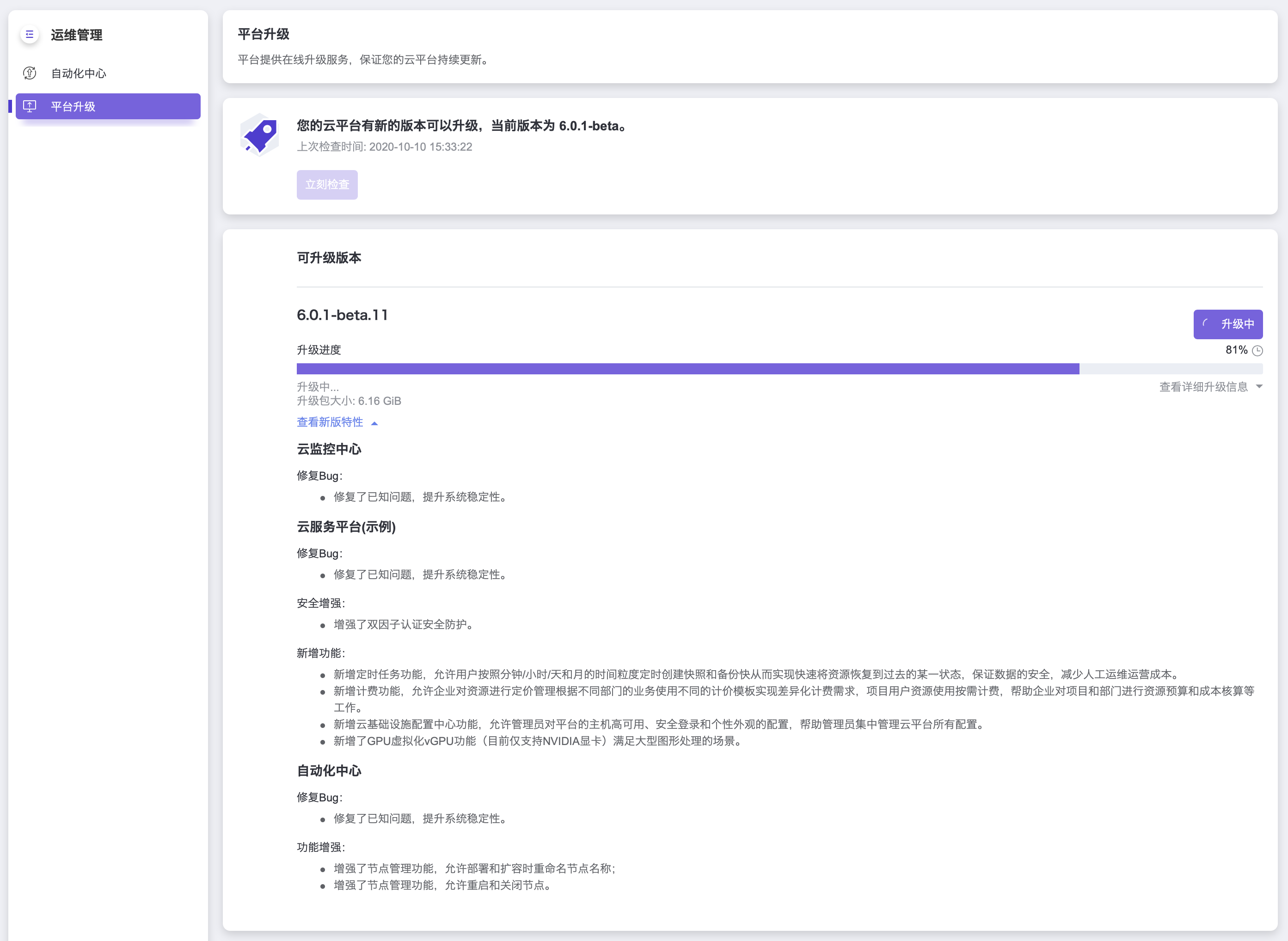Click the 6.0.1-beta.11 version title

point(343,315)
